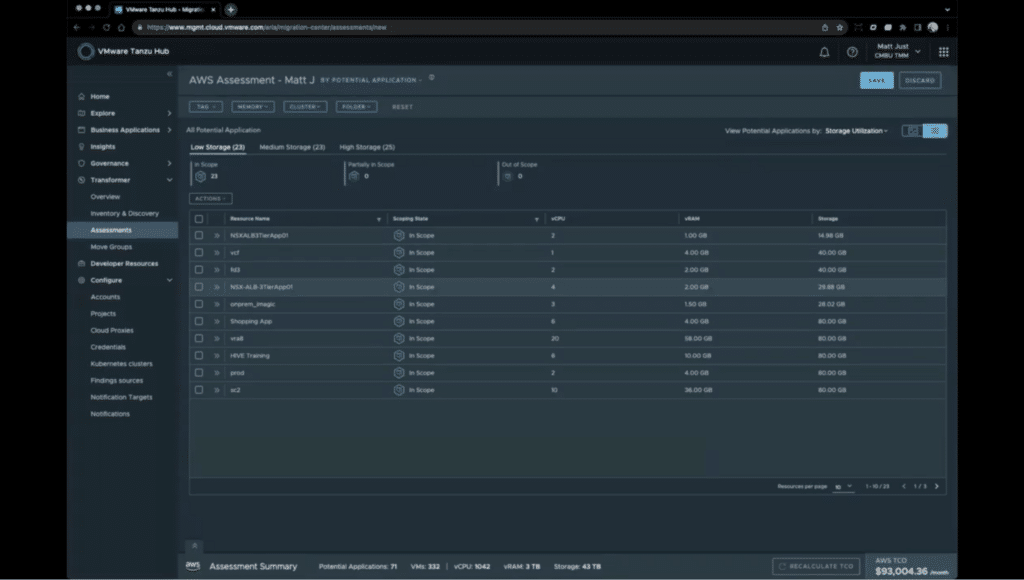
Task: Click the VMware Tanzu Hub logo
Action: point(86,52)
